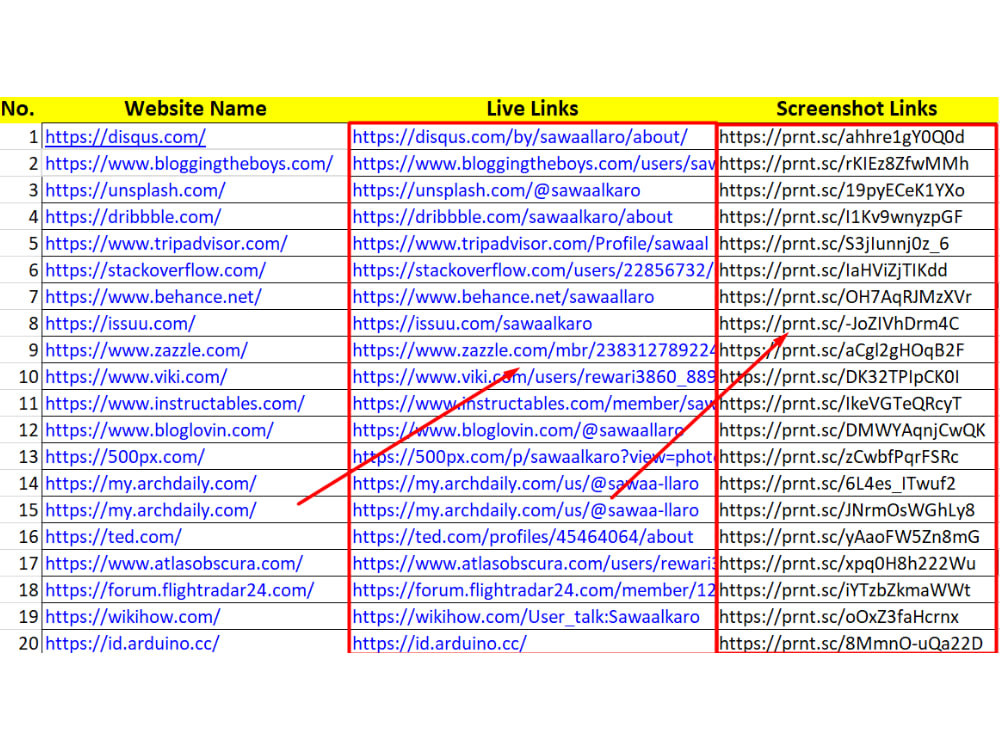Open the https://ted.com/ website name link
The image size is (1000, 750).
(x=114, y=538)
